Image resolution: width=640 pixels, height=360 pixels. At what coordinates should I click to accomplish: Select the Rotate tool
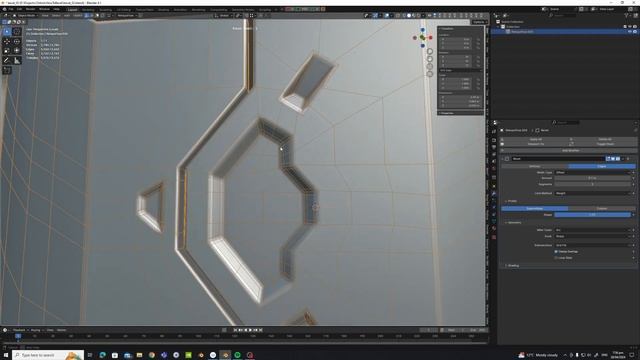click(x=17, y=42)
